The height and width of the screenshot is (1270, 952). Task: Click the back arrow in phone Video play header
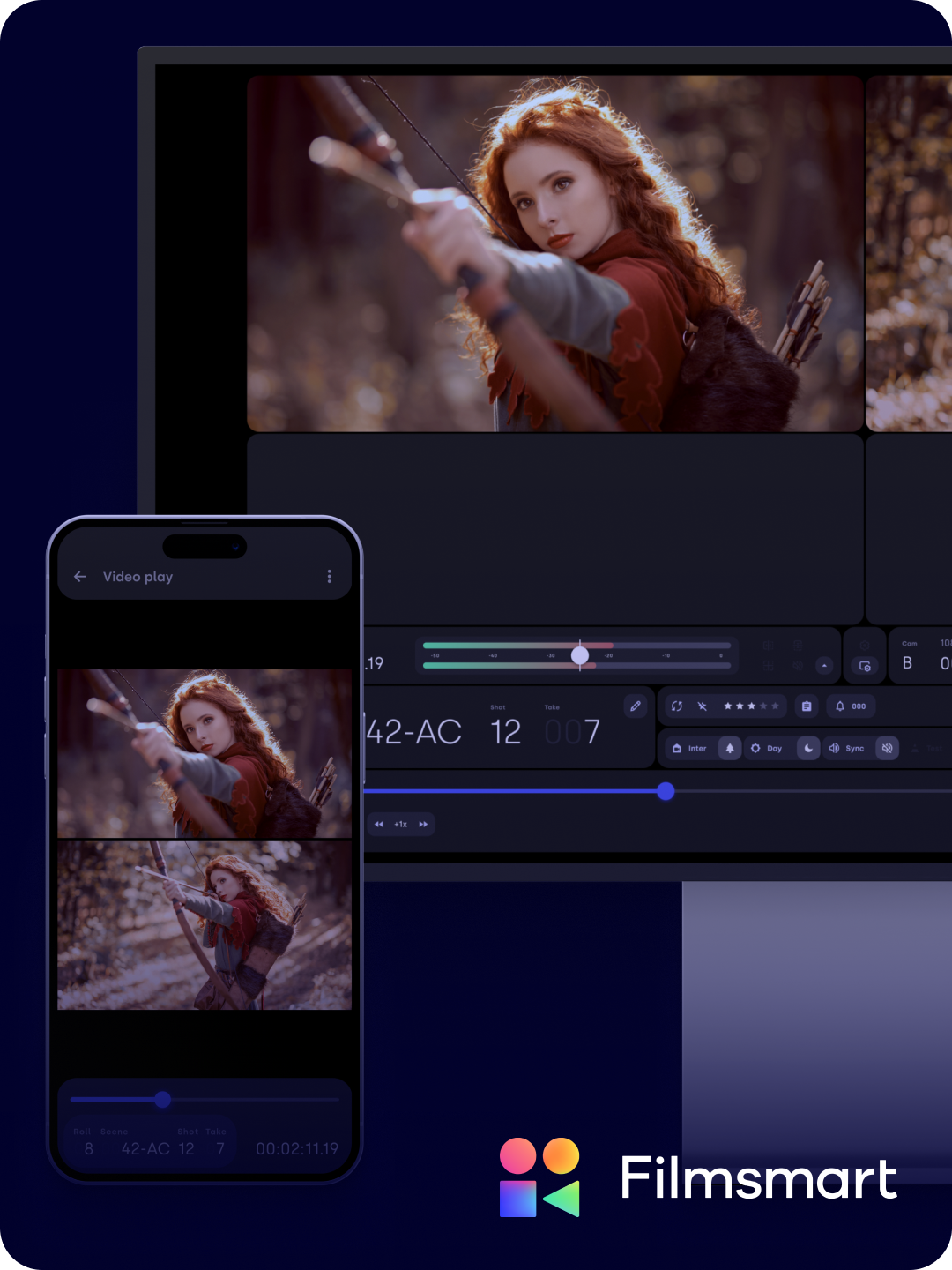click(80, 577)
